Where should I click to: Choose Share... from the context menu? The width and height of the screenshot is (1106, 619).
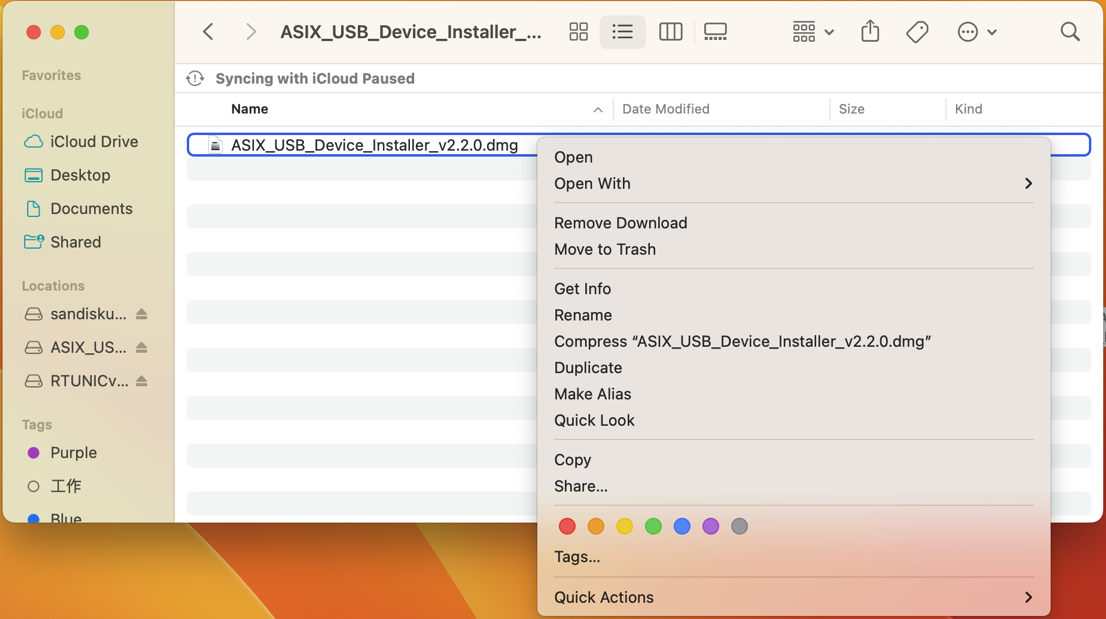pos(794,486)
